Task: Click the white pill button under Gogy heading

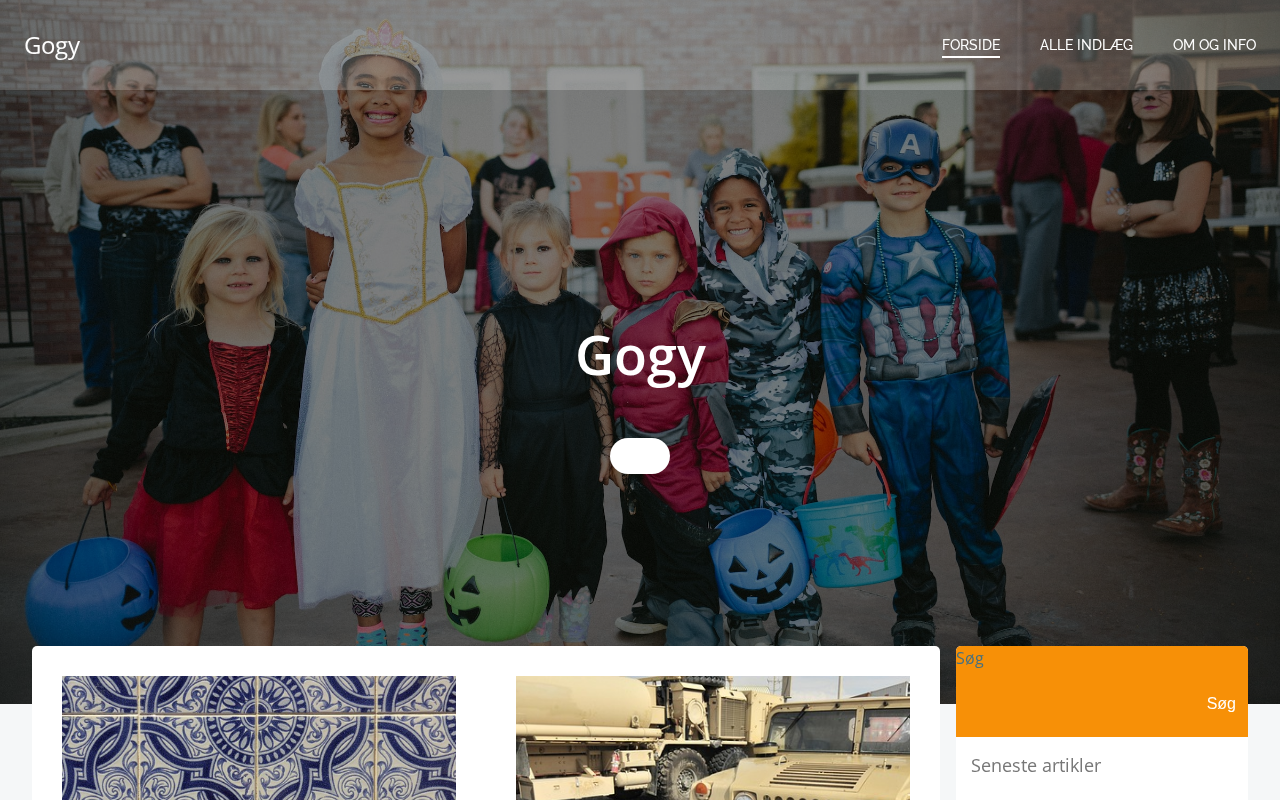Action: (x=640, y=456)
